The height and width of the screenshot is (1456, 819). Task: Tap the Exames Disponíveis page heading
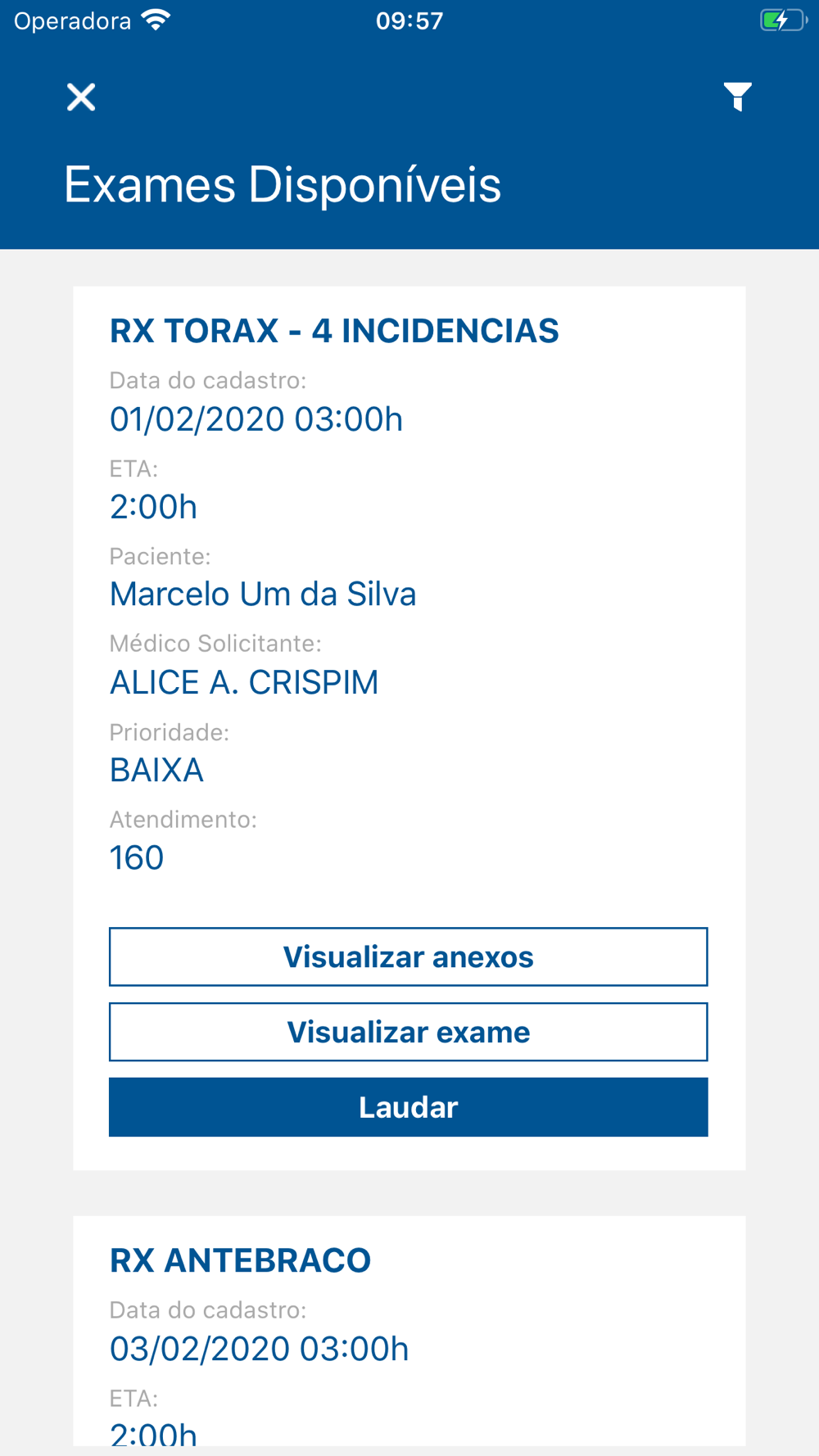click(x=283, y=184)
